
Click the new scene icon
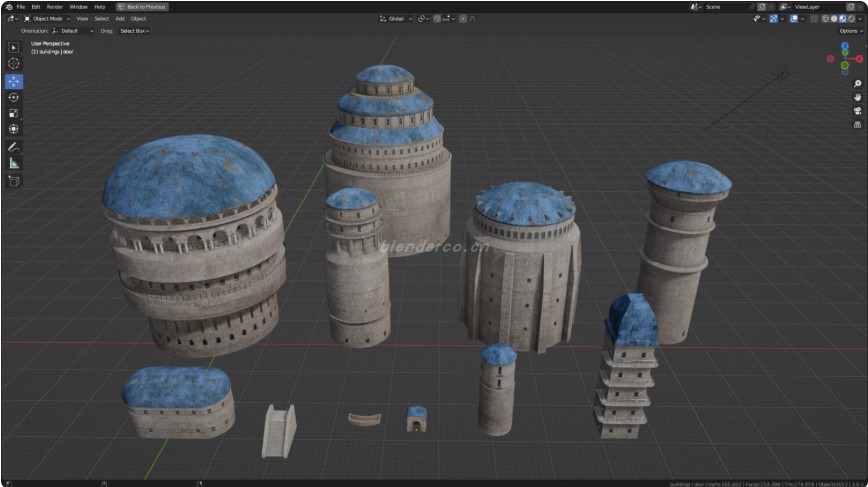[x=762, y=7]
